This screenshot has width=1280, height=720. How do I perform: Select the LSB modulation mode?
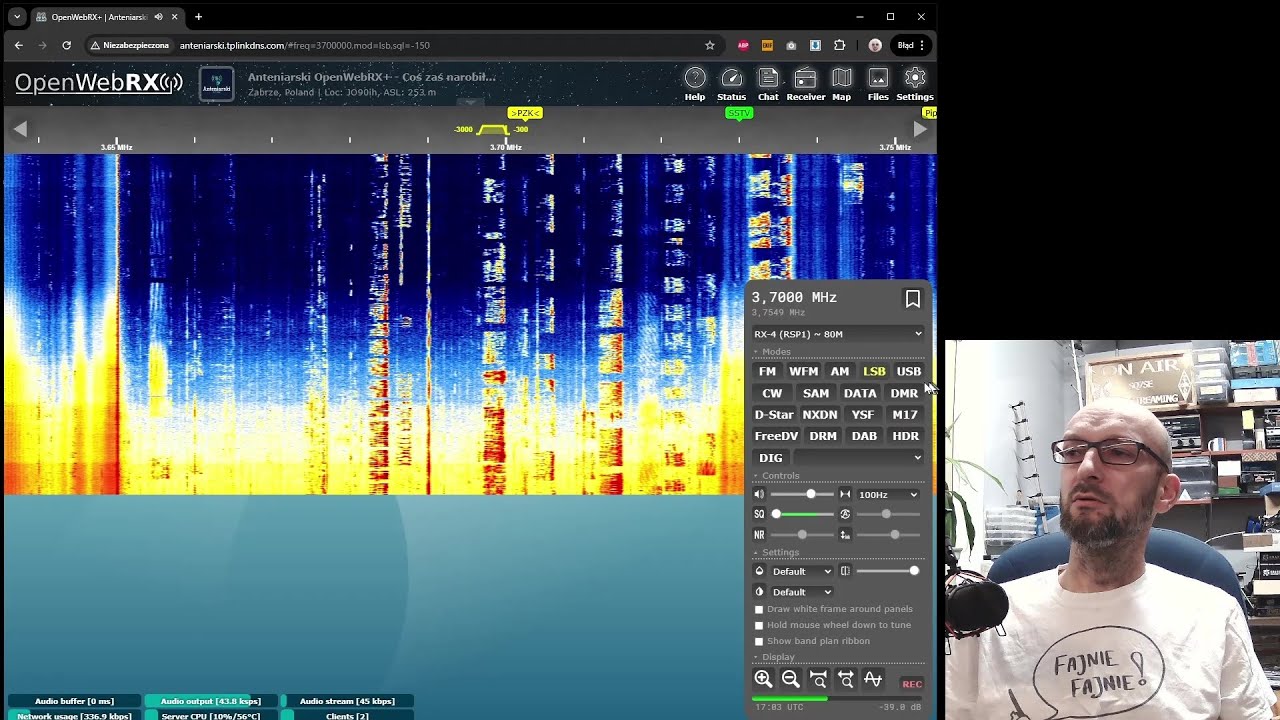tap(874, 371)
